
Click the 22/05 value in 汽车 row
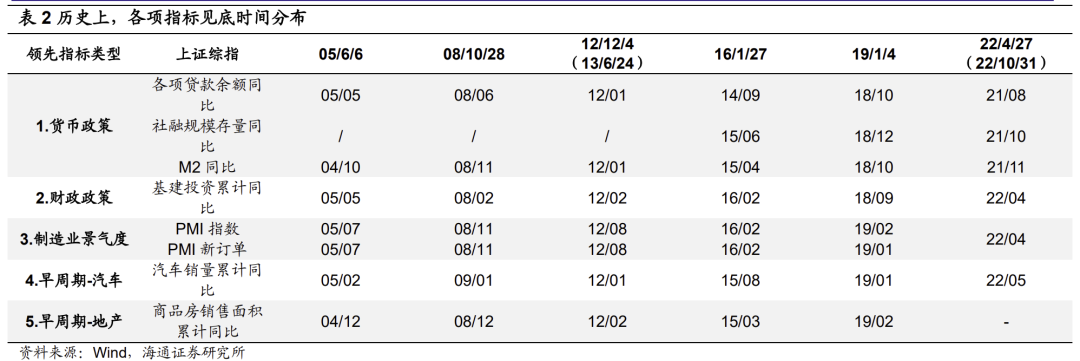pos(1006,280)
